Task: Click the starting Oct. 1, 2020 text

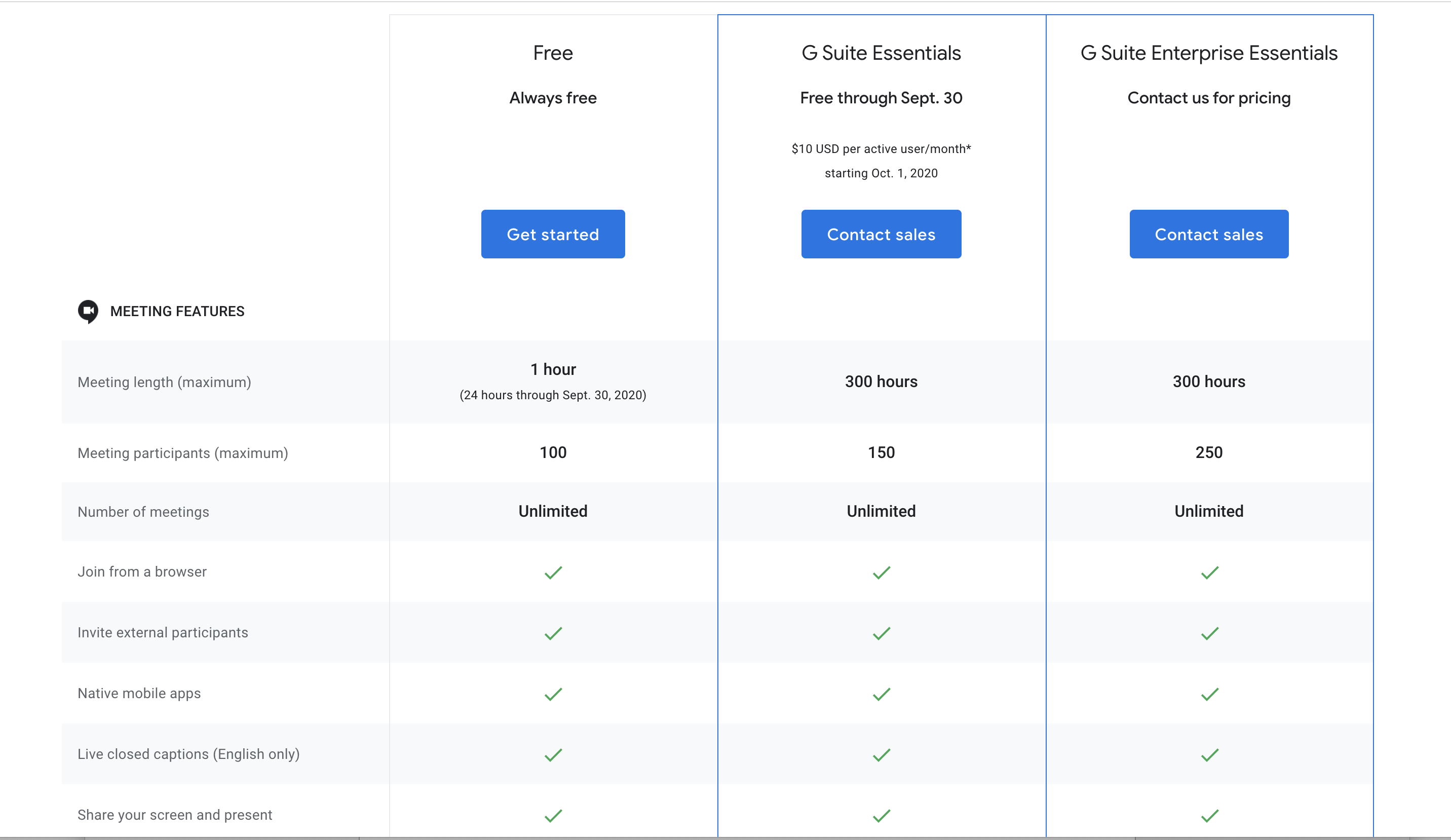Action: click(881, 173)
